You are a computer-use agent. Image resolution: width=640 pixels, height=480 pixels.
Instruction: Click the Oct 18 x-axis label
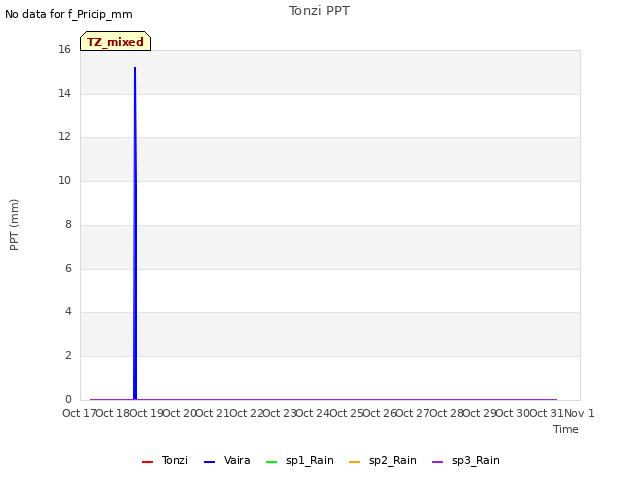click(x=113, y=413)
